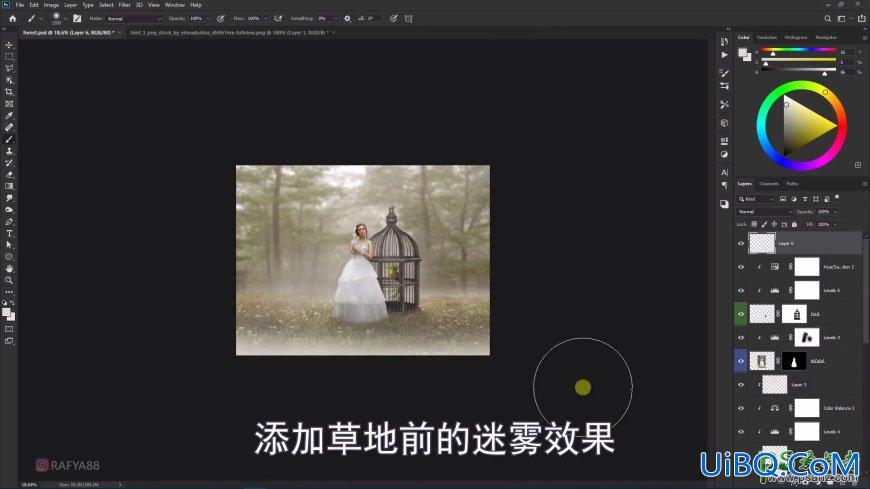
Task: Hide Color Balance 3 layer eye
Action: pyautogui.click(x=741, y=408)
